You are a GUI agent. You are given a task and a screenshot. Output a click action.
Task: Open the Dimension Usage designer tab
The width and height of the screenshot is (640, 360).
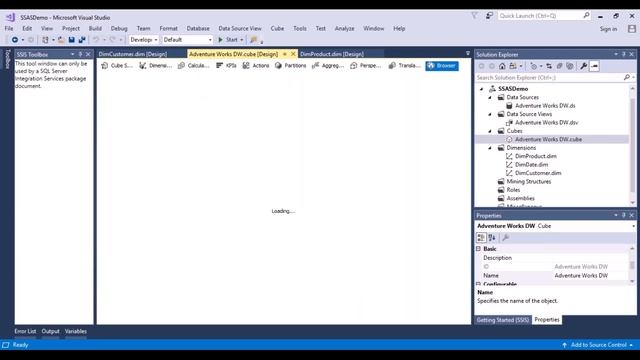(155, 65)
